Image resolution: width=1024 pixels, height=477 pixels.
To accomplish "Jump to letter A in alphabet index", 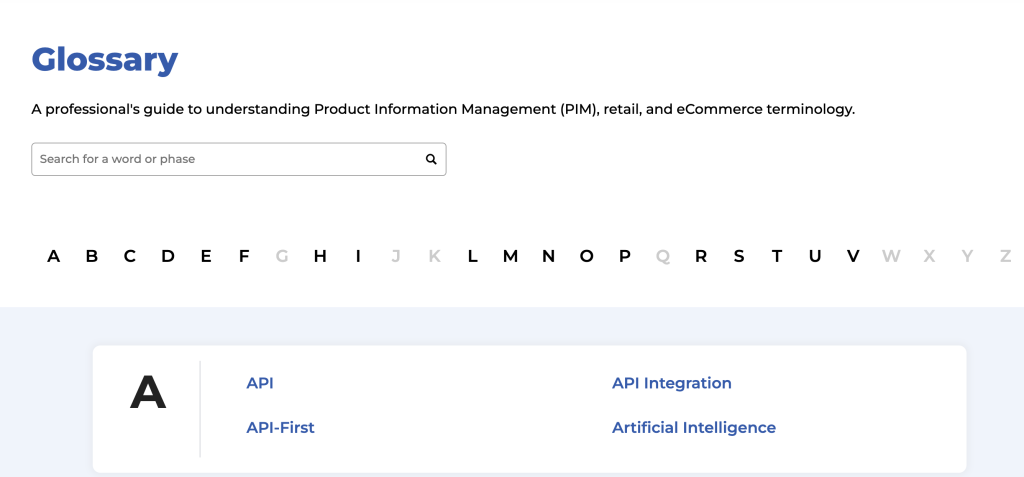I will 54,256.
